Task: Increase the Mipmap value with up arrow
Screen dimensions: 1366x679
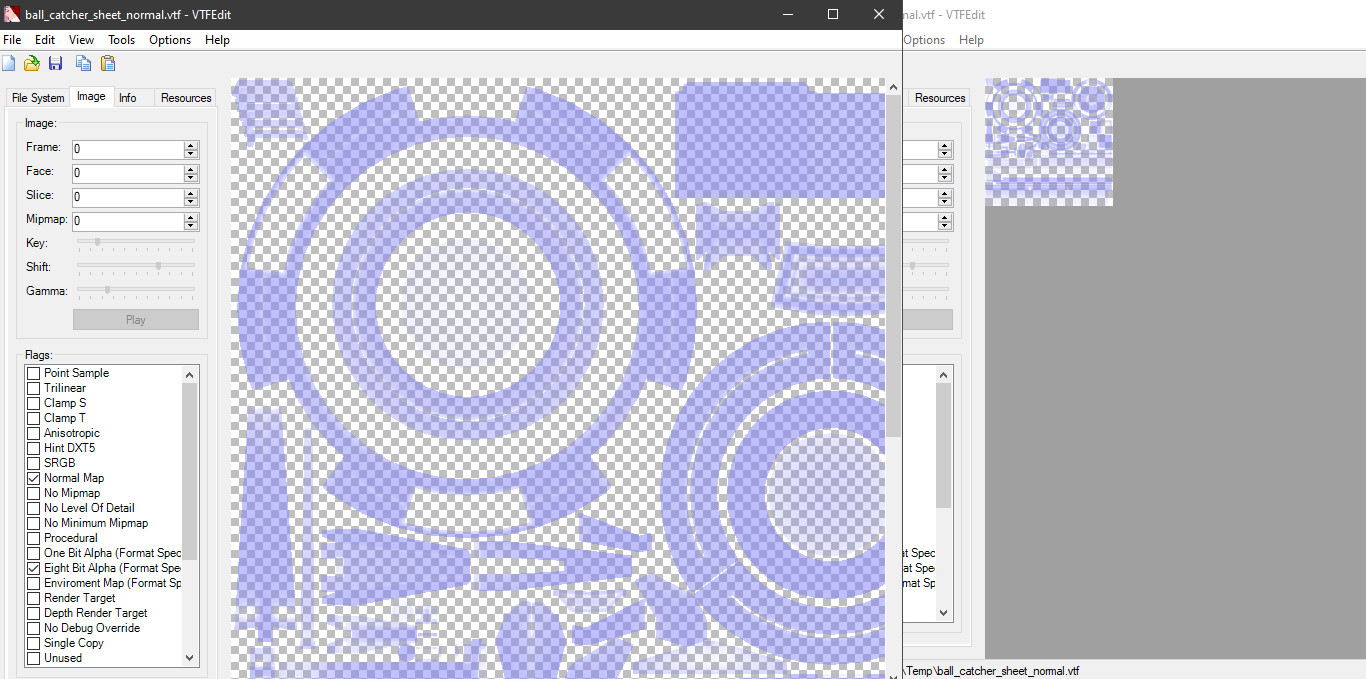Action: pyautogui.click(x=191, y=217)
